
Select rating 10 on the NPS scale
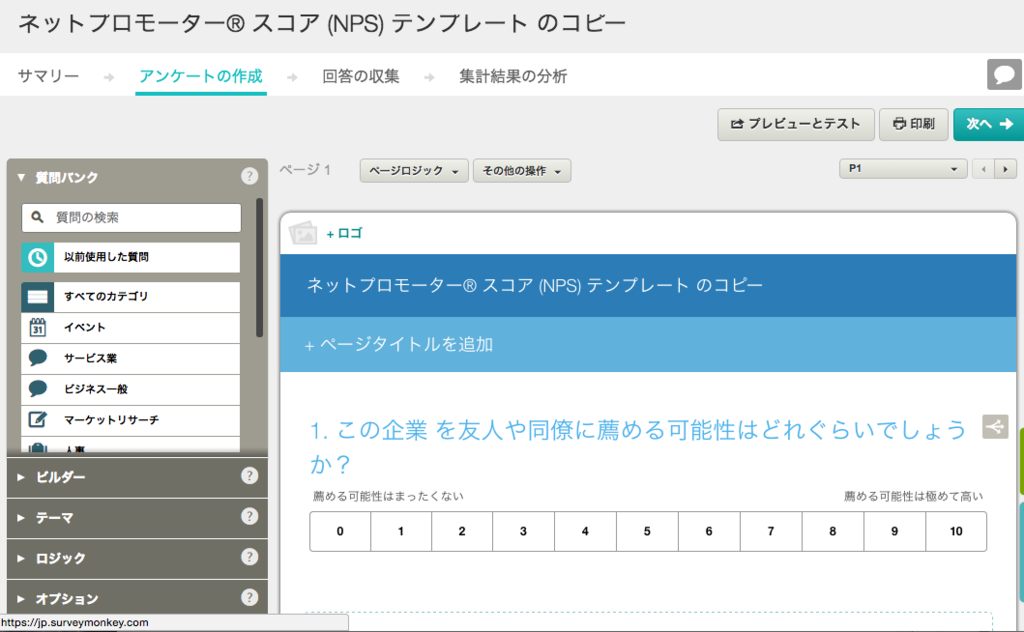click(x=956, y=531)
